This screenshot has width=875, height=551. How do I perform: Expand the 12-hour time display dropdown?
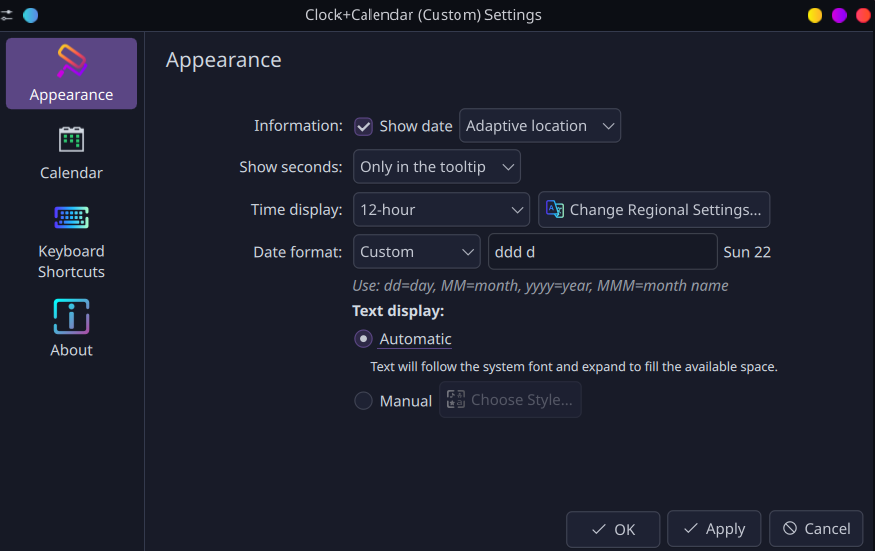tap(441, 209)
